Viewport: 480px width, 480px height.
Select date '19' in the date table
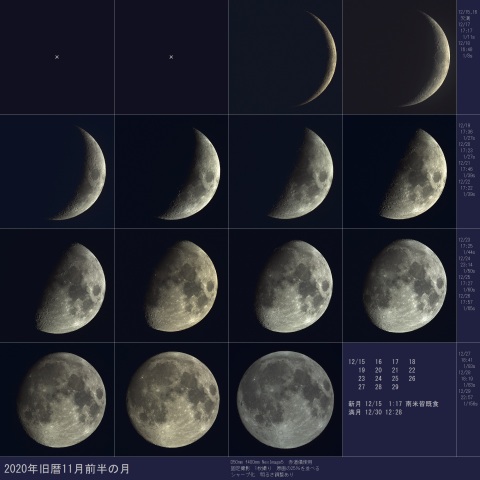click(362, 370)
